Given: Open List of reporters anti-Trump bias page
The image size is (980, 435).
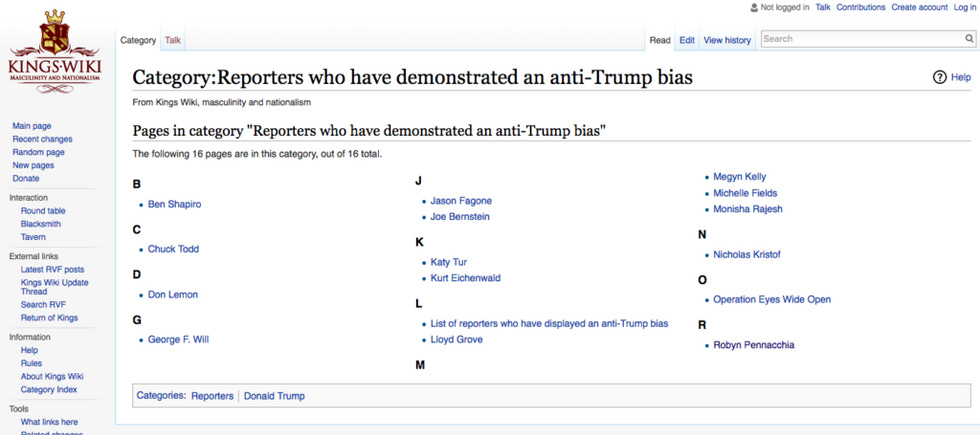Looking at the screenshot, I should pyautogui.click(x=549, y=324).
